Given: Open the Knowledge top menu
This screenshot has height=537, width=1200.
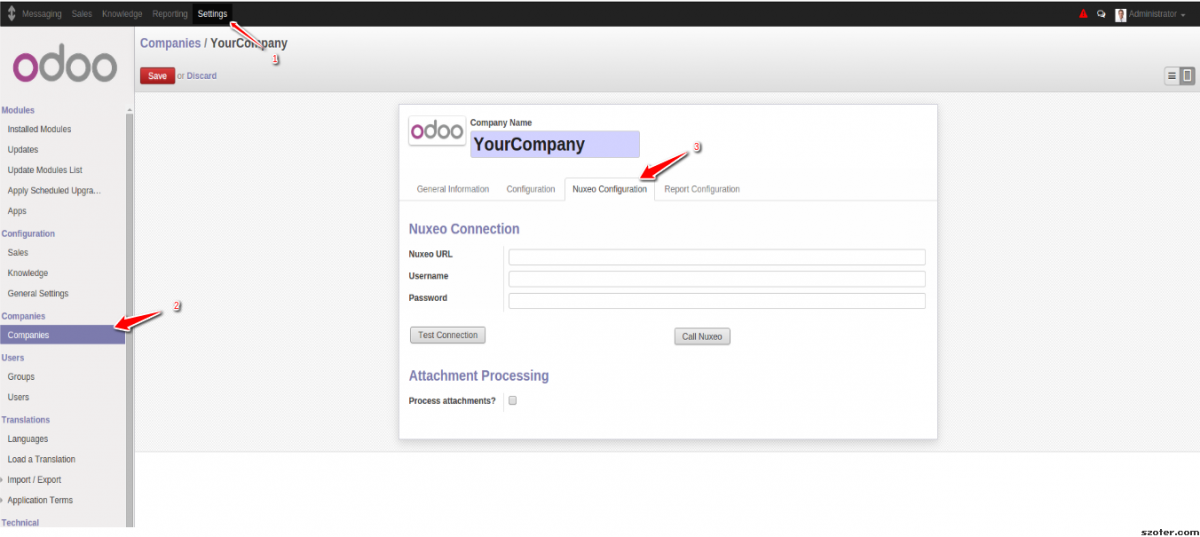Looking at the screenshot, I should (x=122, y=14).
